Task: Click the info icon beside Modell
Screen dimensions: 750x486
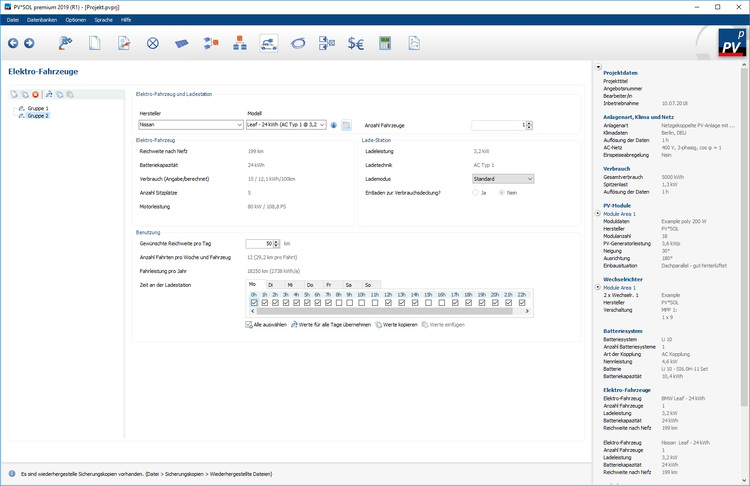Action: [334, 125]
